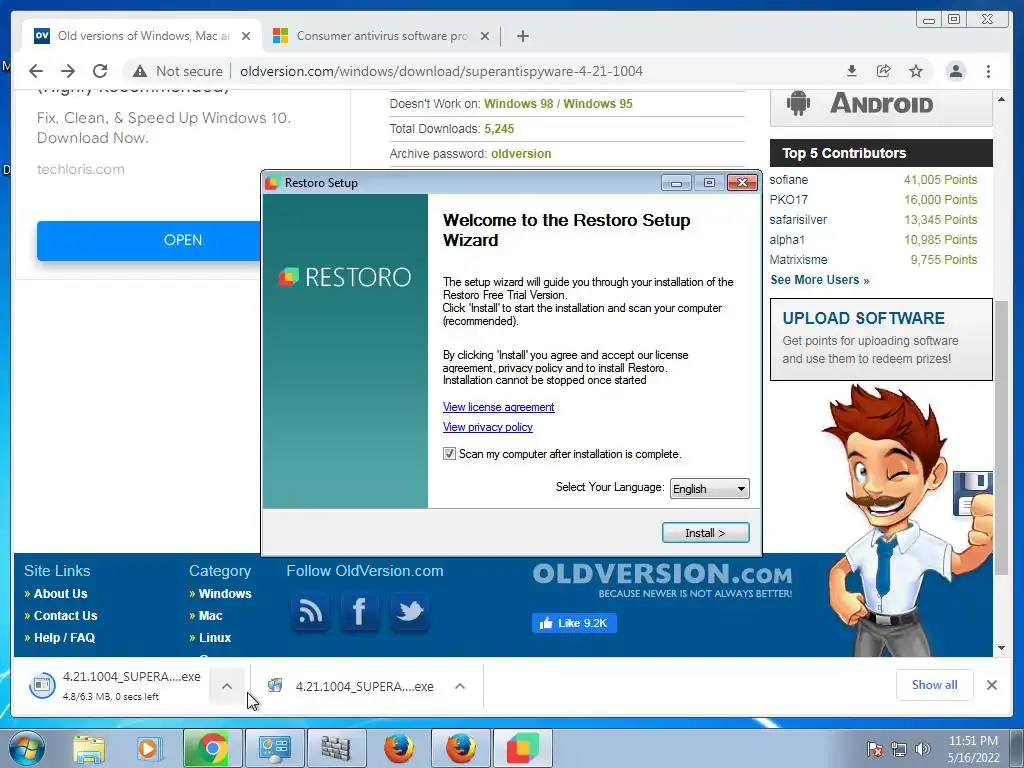The image size is (1024, 768).
Task: Close the Old versions of Windows tab
Action: pos(246,36)
